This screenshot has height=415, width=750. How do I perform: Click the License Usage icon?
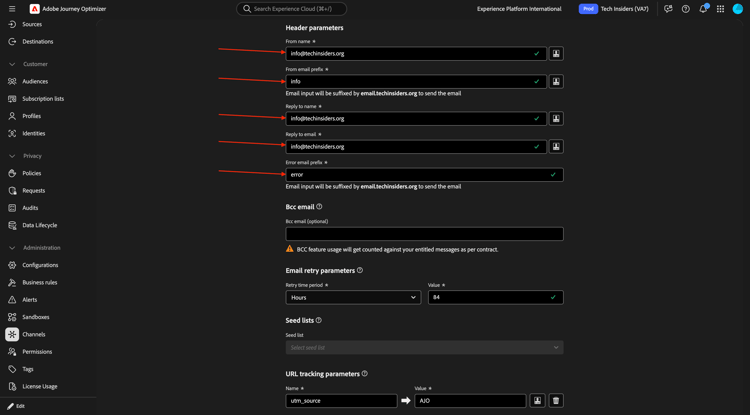[12, 386]
